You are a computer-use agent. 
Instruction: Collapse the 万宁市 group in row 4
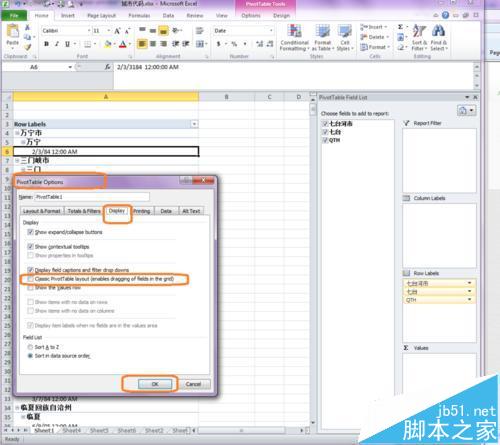click(17, 133)
